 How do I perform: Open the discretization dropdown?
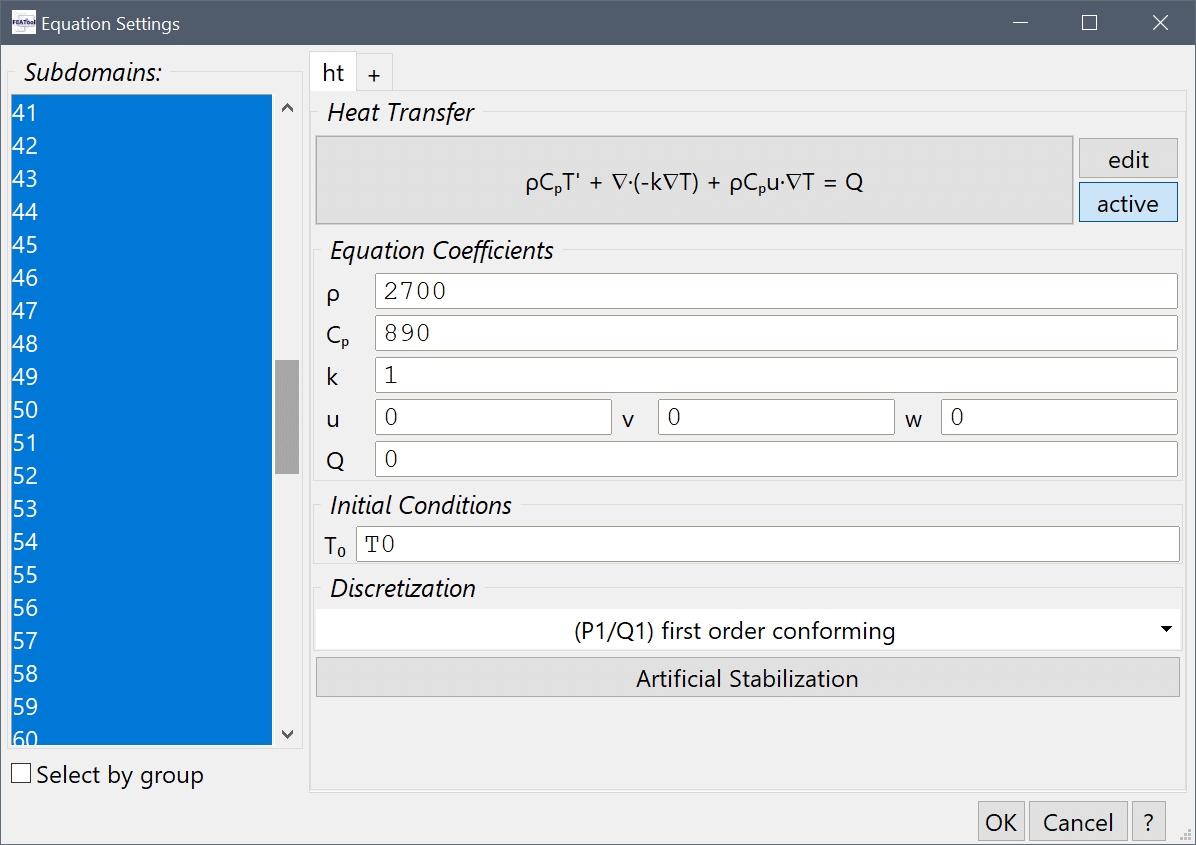tap(747, 631)
